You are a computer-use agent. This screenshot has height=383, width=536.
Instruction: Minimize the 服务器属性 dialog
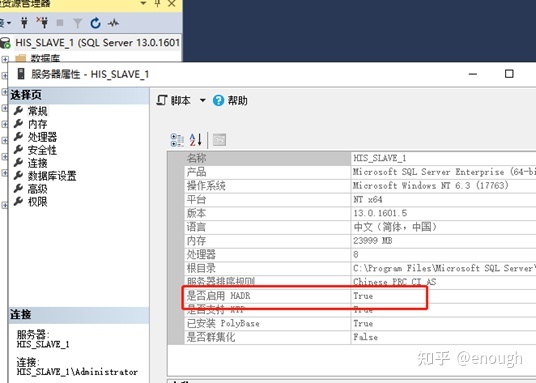473,74
